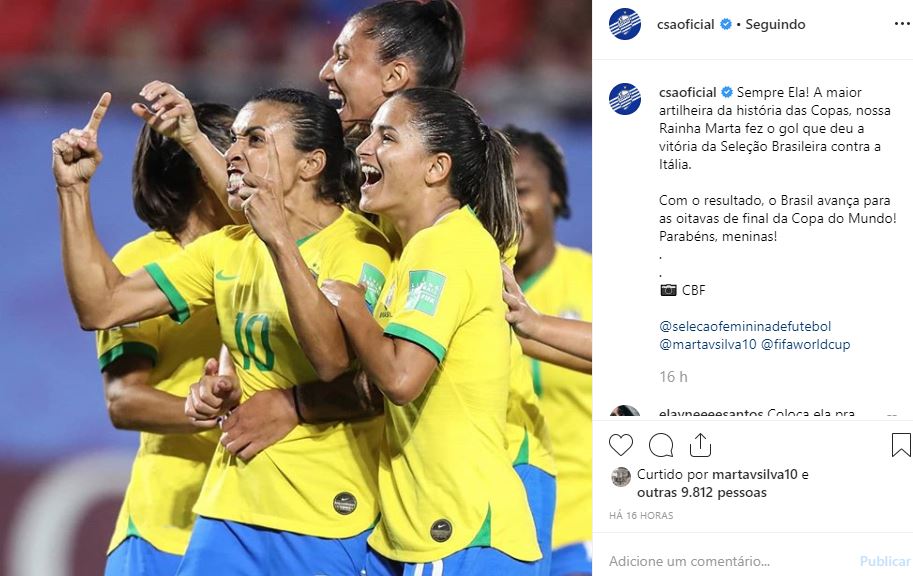Image resolution: width=913 pixels, height=576 pixels.
Task: Save post with bookmark icon
Action: coord(901,445)
